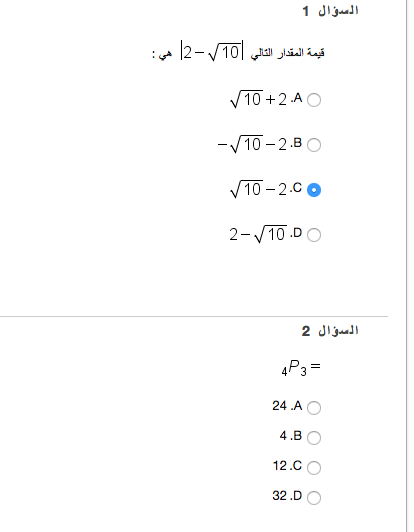The image size is (414, 532).
Task: Click the answer label 12 in question 2
Action: pyautogui.click(x=280, y=466)
